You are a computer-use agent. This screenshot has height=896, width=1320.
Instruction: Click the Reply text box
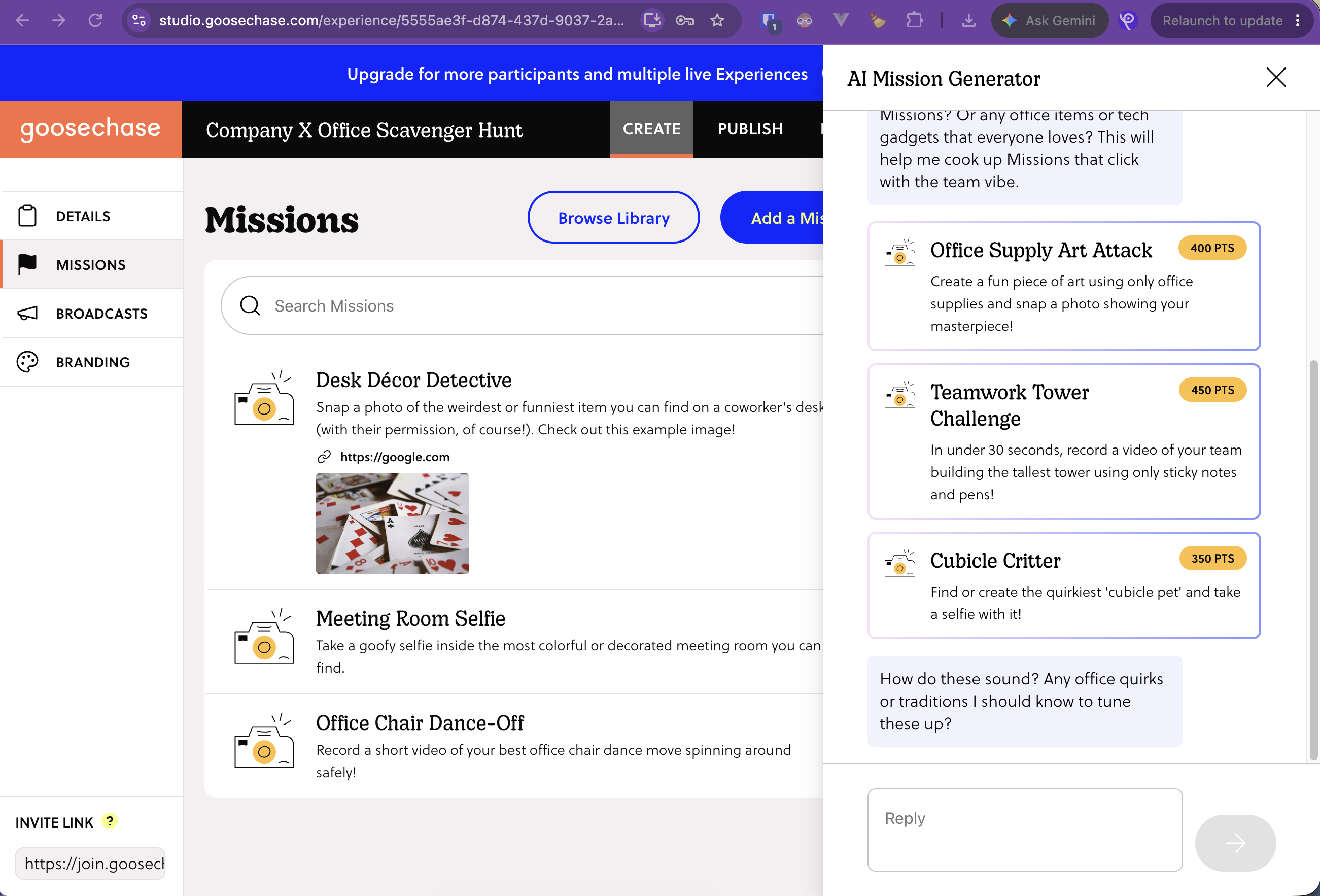tap(1025, 830)
